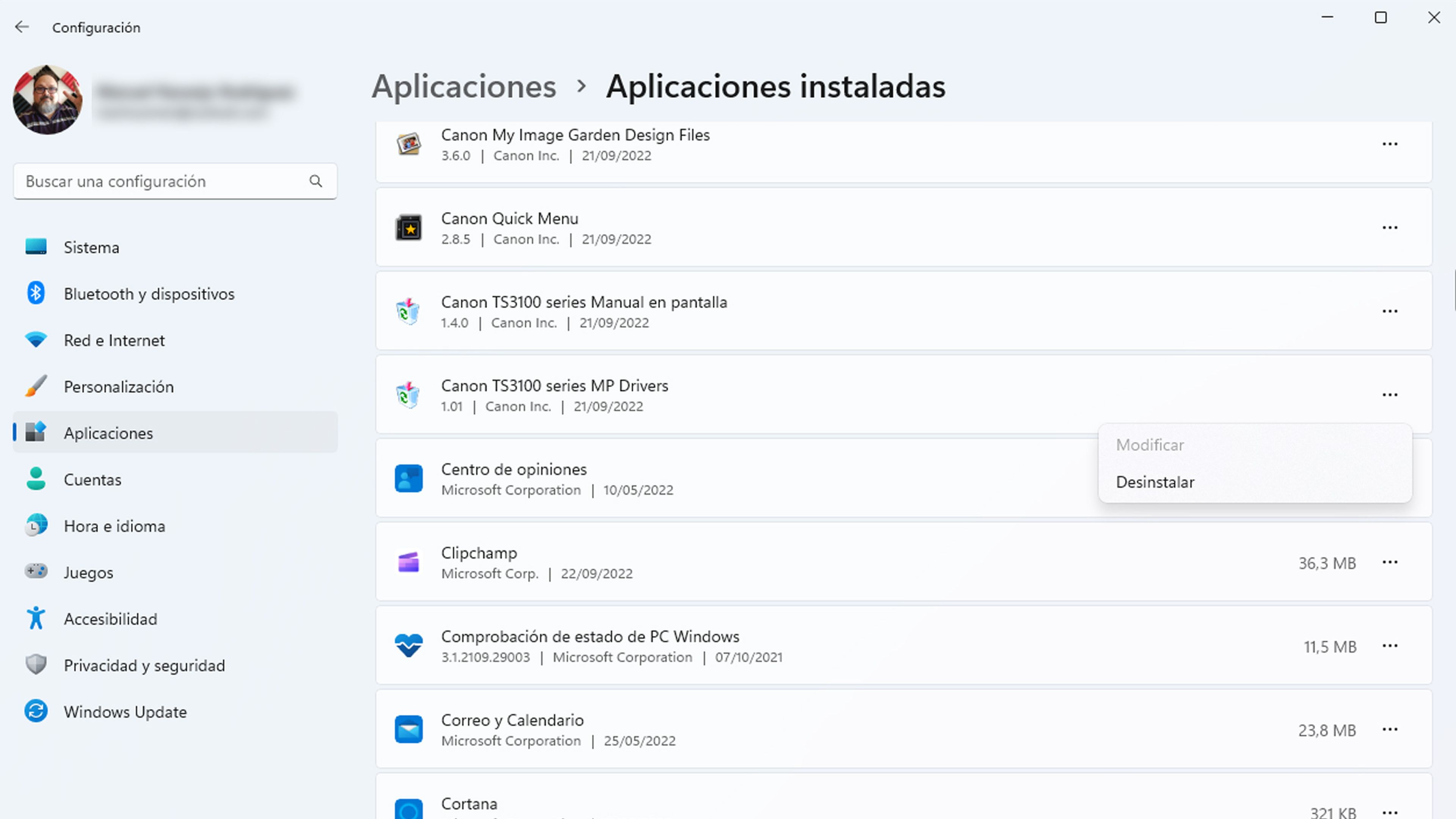Open Bluetooth y dispositivos settings
Viewport: 1456px width, 819px height.
click(175, 293)
